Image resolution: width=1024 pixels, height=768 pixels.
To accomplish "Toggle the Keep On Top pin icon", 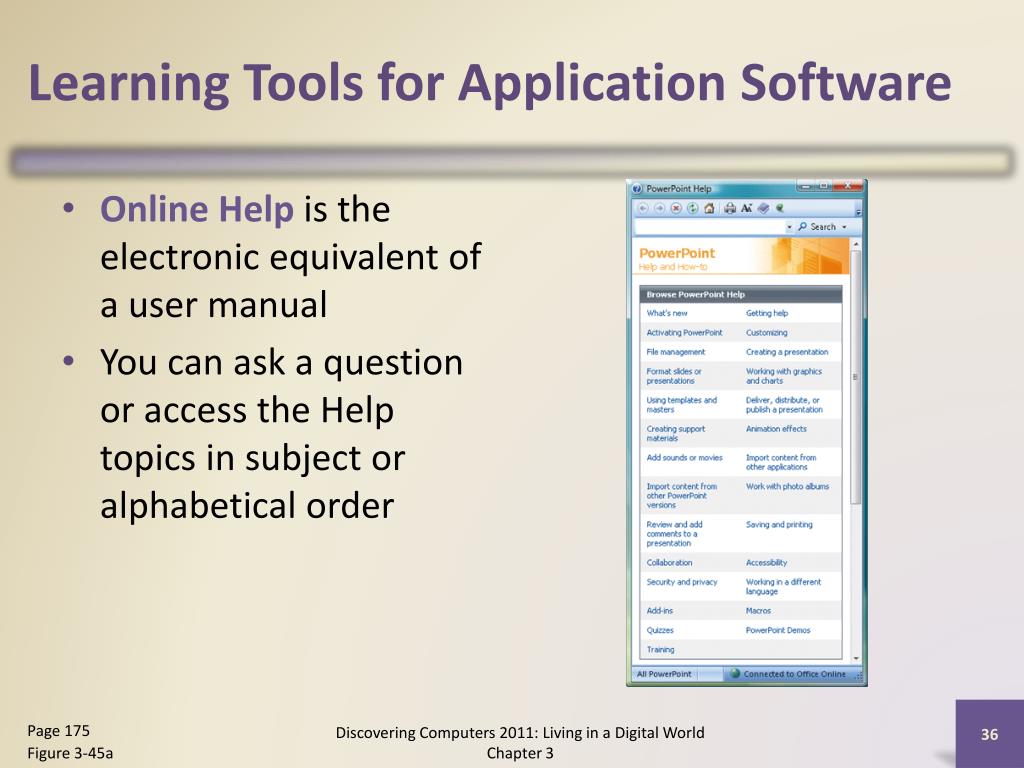I will 779,208.
